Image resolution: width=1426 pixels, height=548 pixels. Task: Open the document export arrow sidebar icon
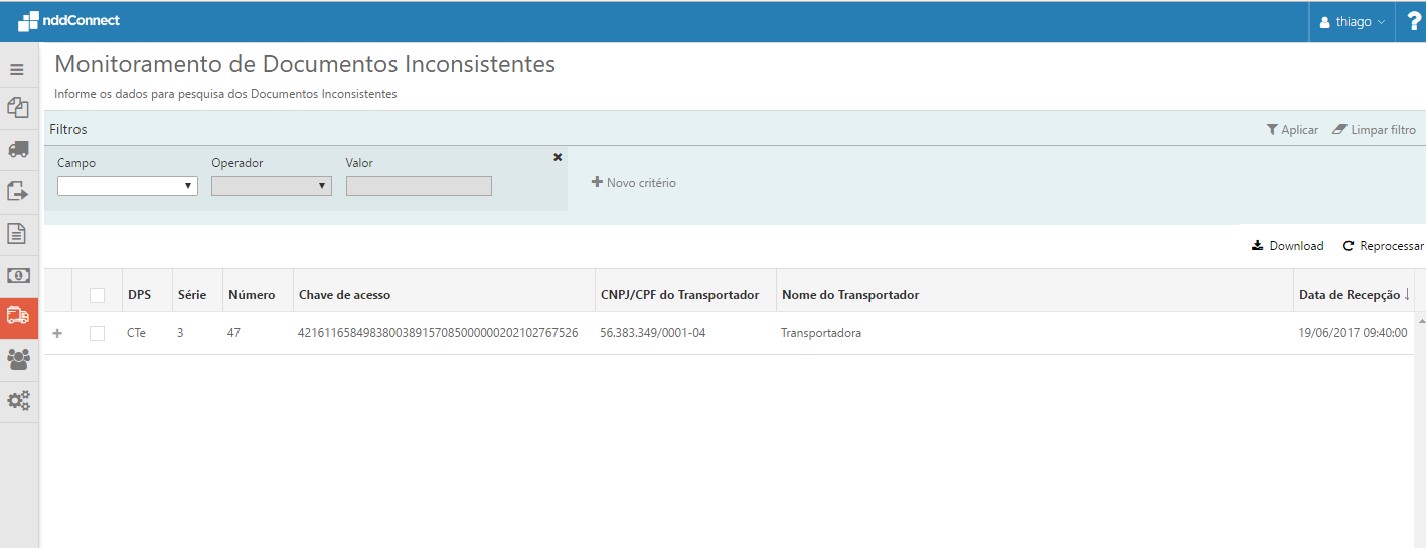point(17,190)
